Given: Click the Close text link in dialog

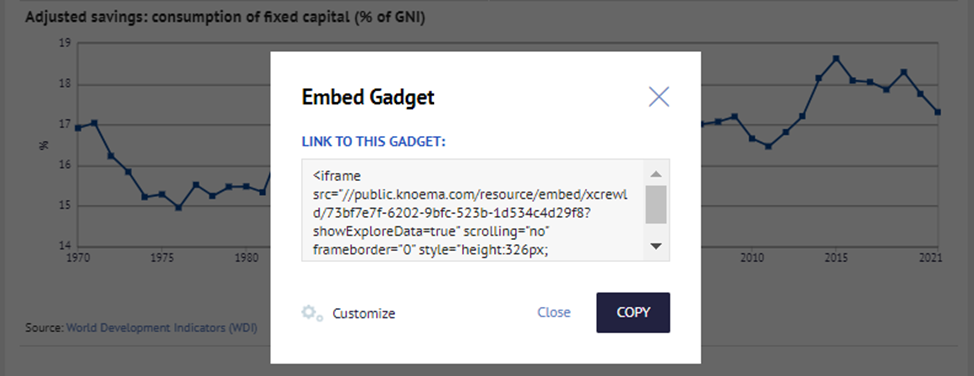Looking at the screenshot, I should point(554,313).
